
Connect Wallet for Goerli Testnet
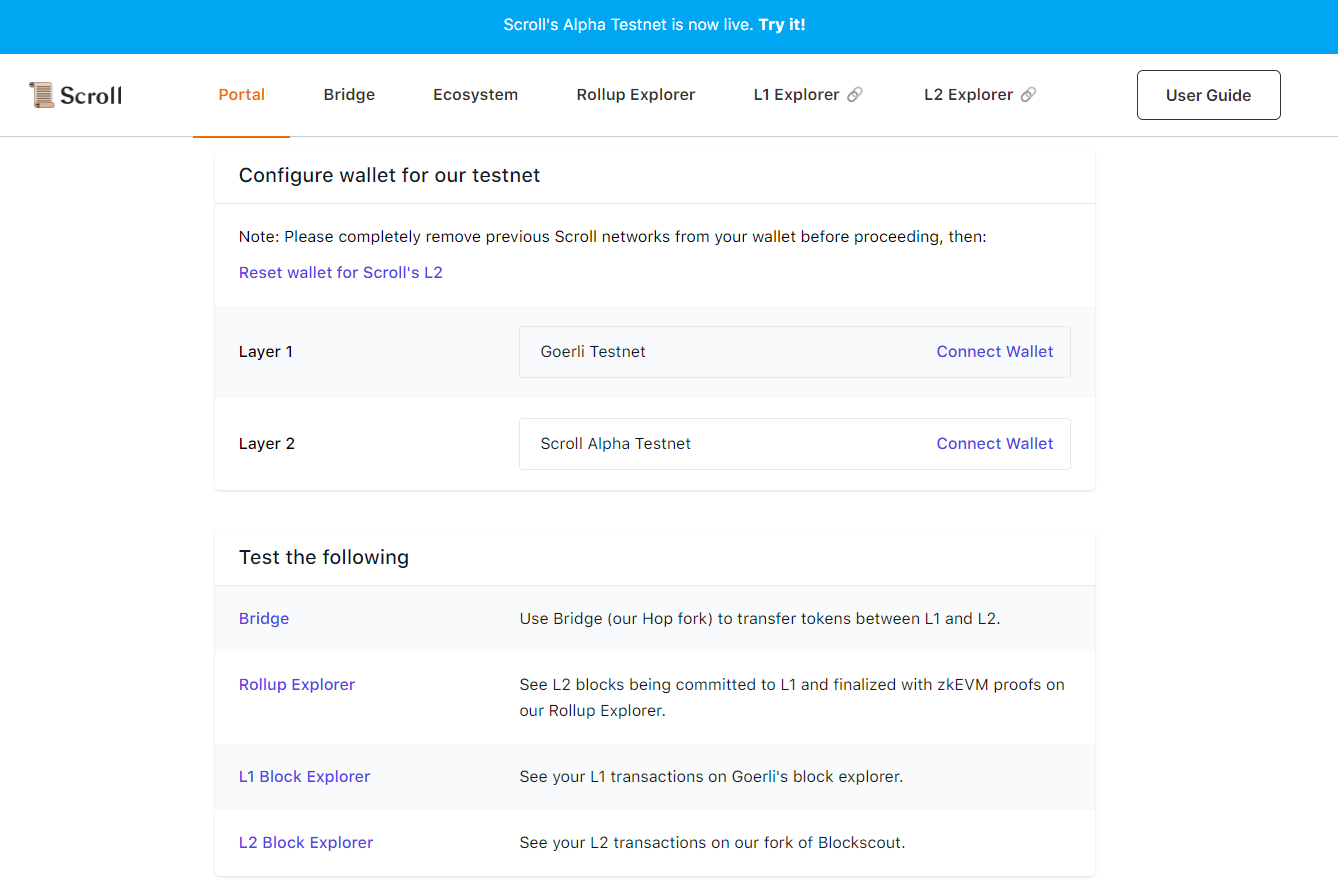coord(995,352)
